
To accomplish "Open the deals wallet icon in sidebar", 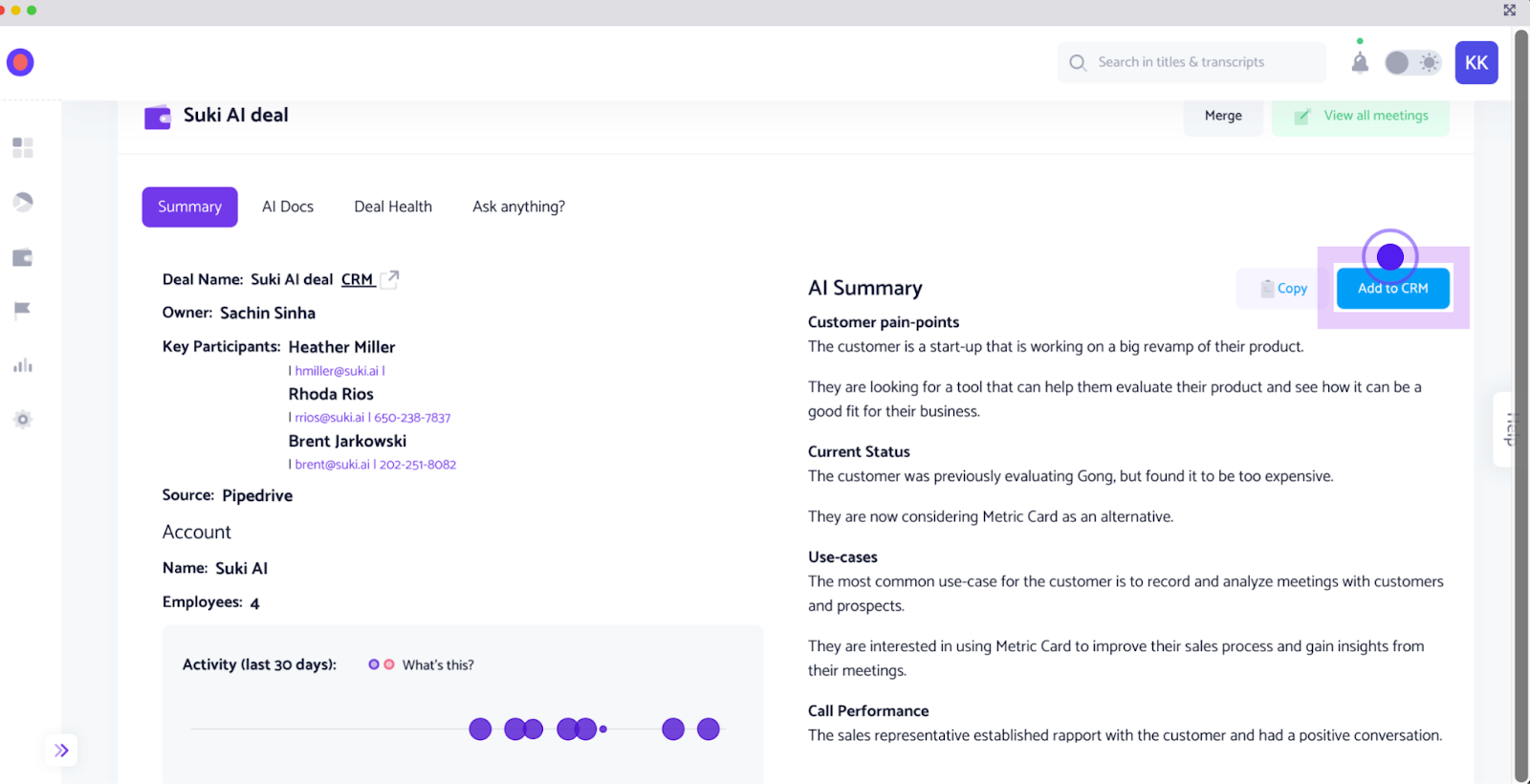I will 23,258.
